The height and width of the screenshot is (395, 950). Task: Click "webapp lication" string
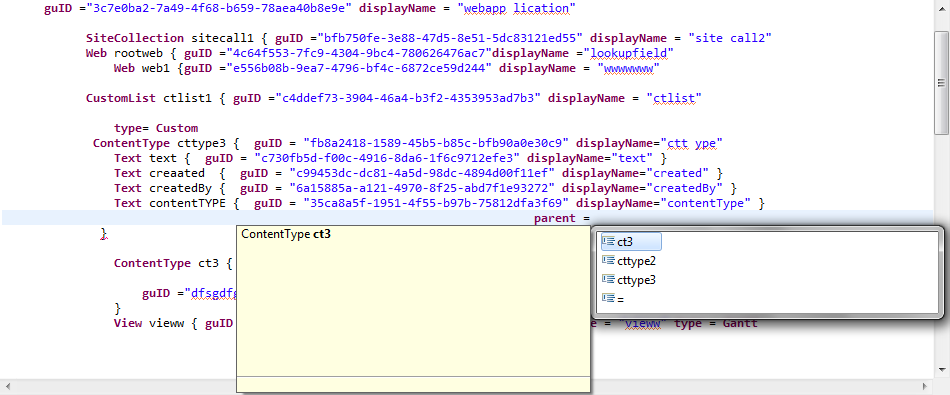(516, 8)
